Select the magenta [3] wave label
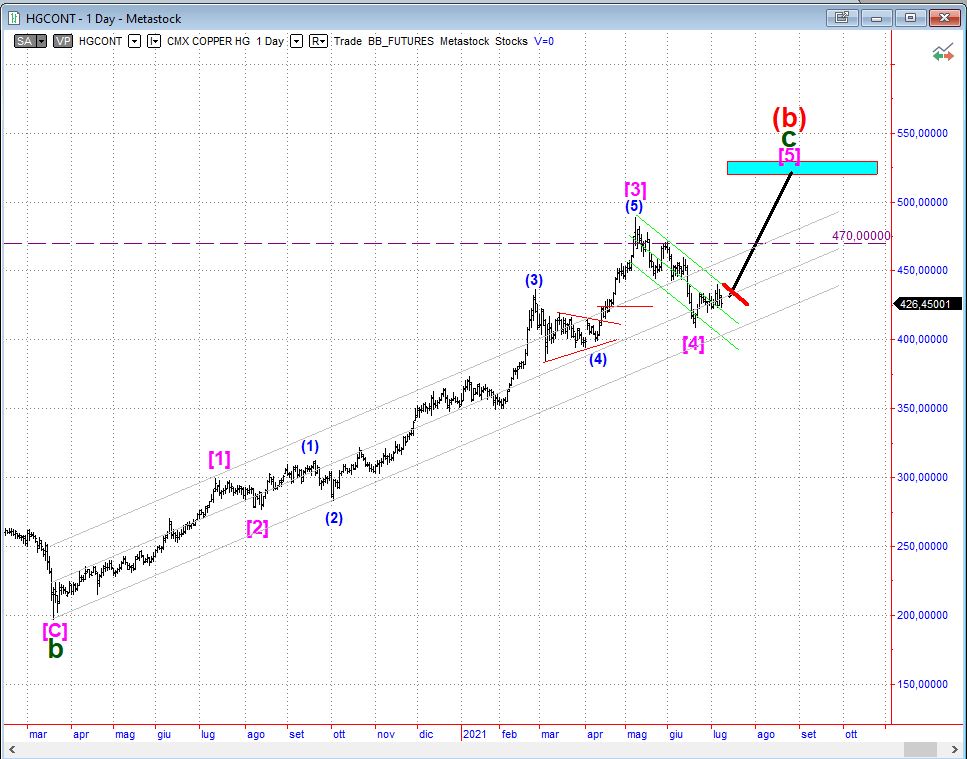This screenshot has width=967, height=759. (x=635, y=189)
